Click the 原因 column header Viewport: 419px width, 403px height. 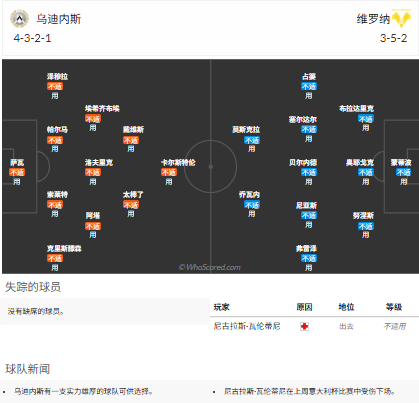coord(304,307)
